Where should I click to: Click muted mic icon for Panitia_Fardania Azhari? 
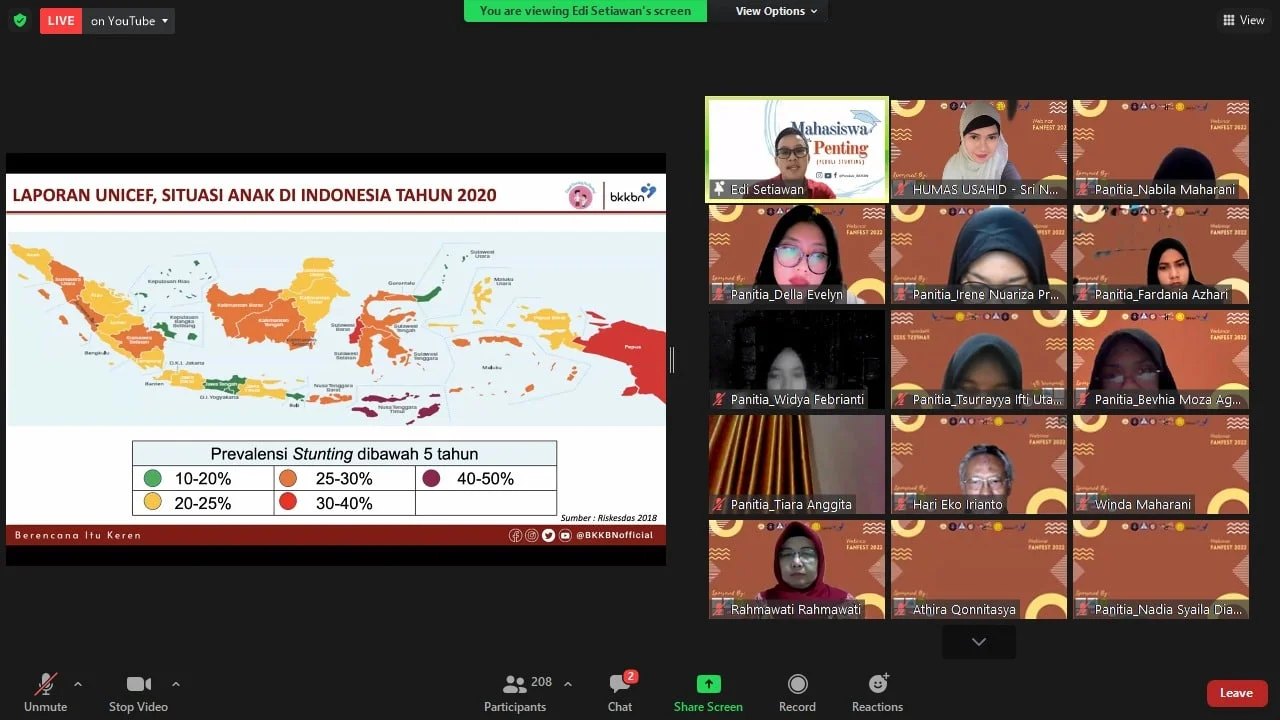(x=1083, y=294)
